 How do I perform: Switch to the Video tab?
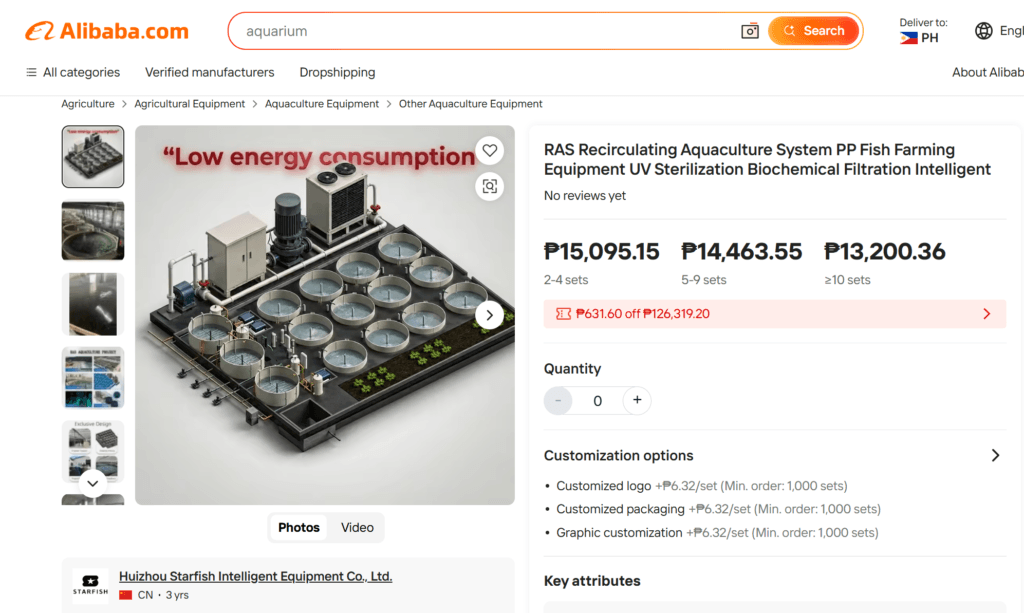click(357, 527)
